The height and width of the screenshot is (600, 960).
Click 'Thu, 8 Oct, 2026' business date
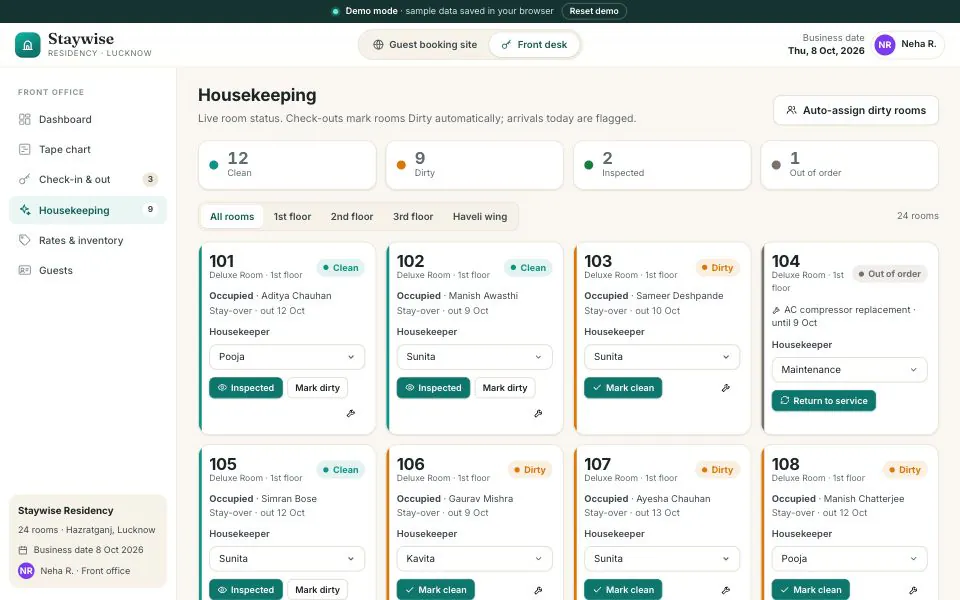coord(826,51)
